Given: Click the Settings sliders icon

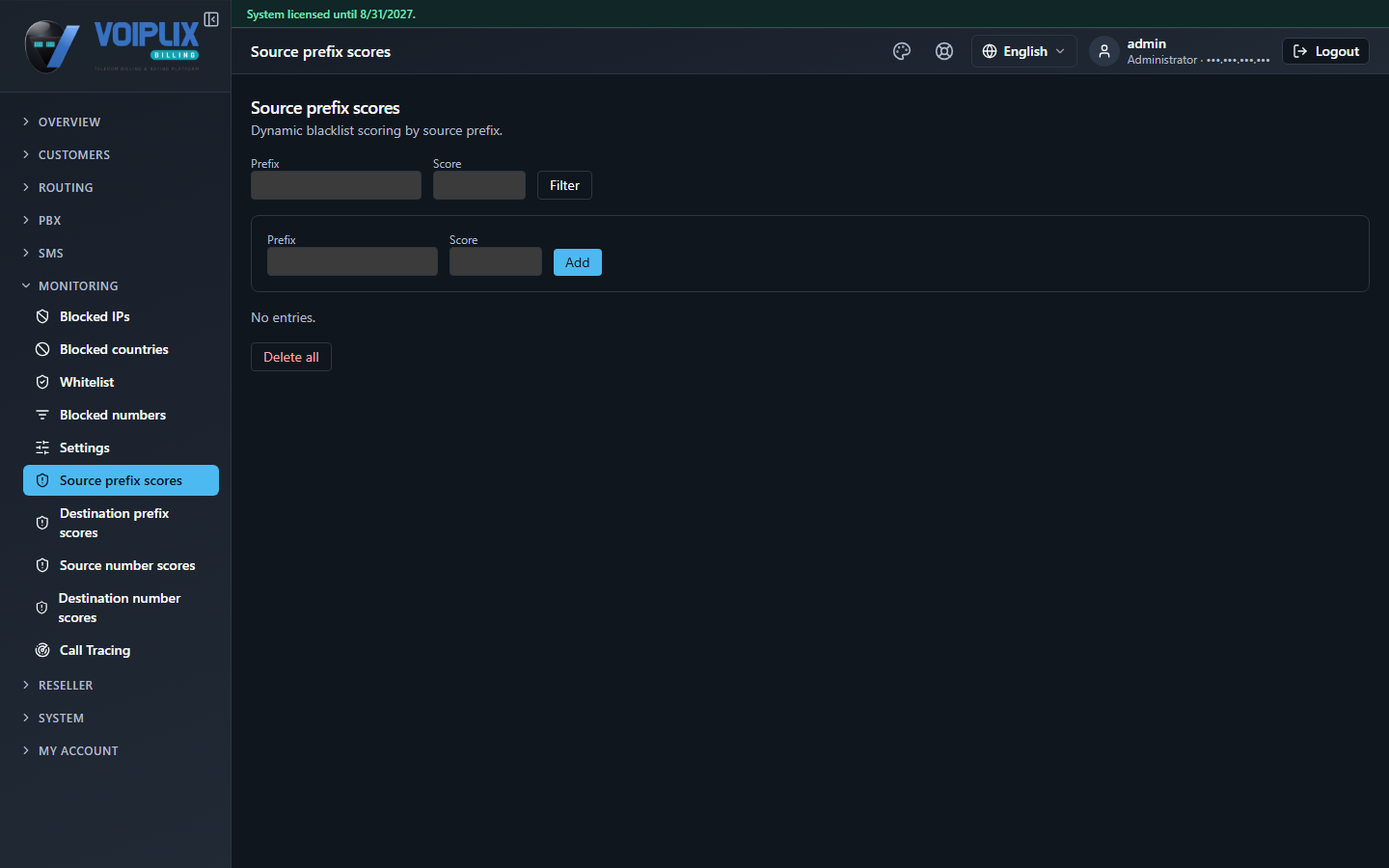Looking at the screenshot, I should tap(42, 448).
